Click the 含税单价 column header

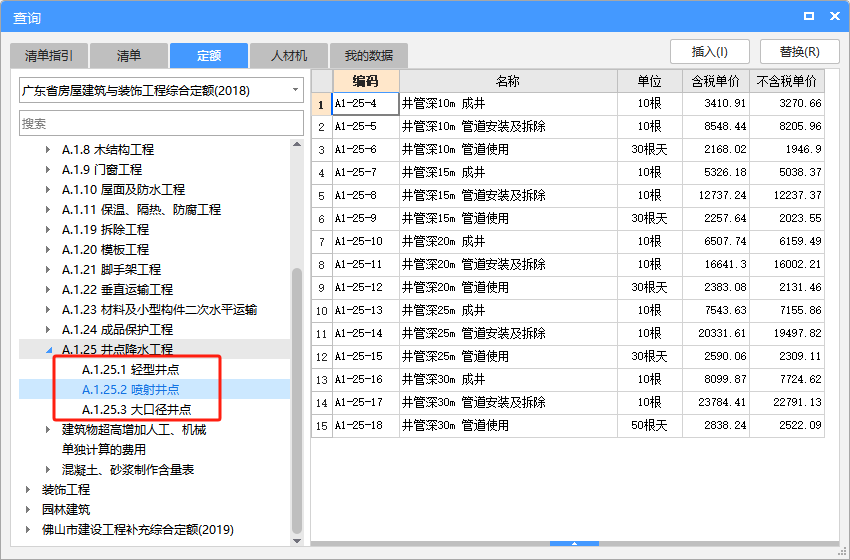[716, 81]
